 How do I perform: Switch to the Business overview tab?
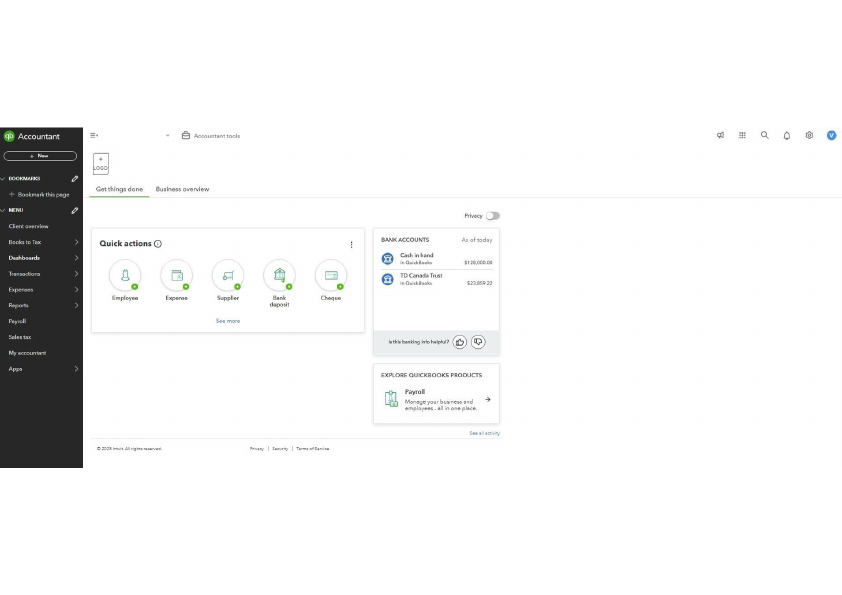(185, 188)
